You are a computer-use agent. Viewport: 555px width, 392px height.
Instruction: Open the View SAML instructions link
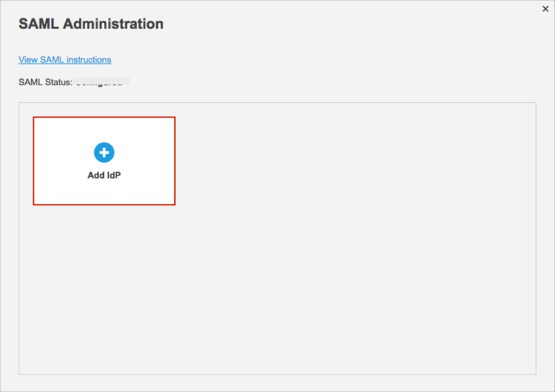[x=65, y=59]
